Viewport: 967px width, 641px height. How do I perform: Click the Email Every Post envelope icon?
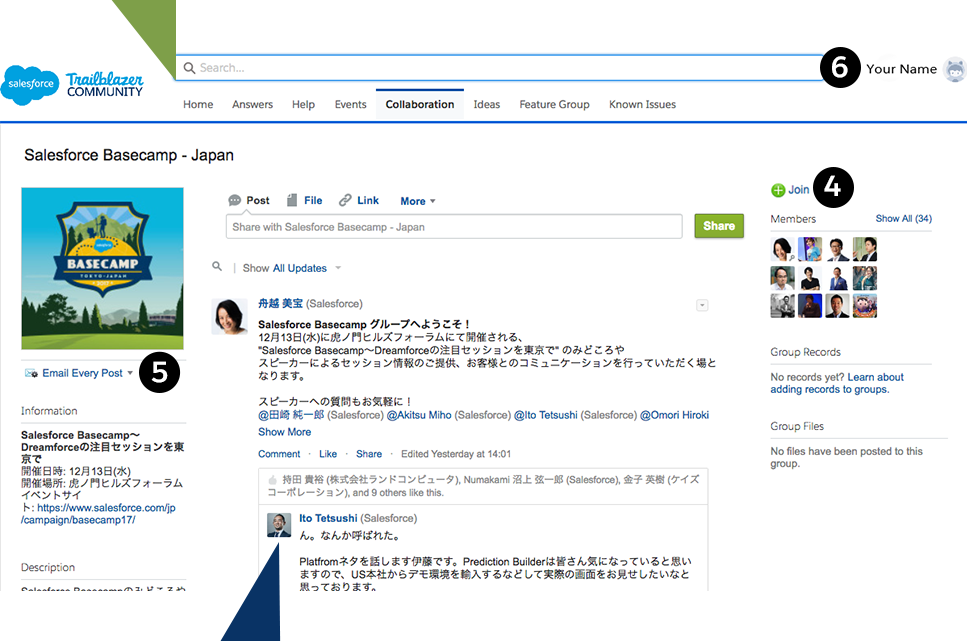(31, 373)
